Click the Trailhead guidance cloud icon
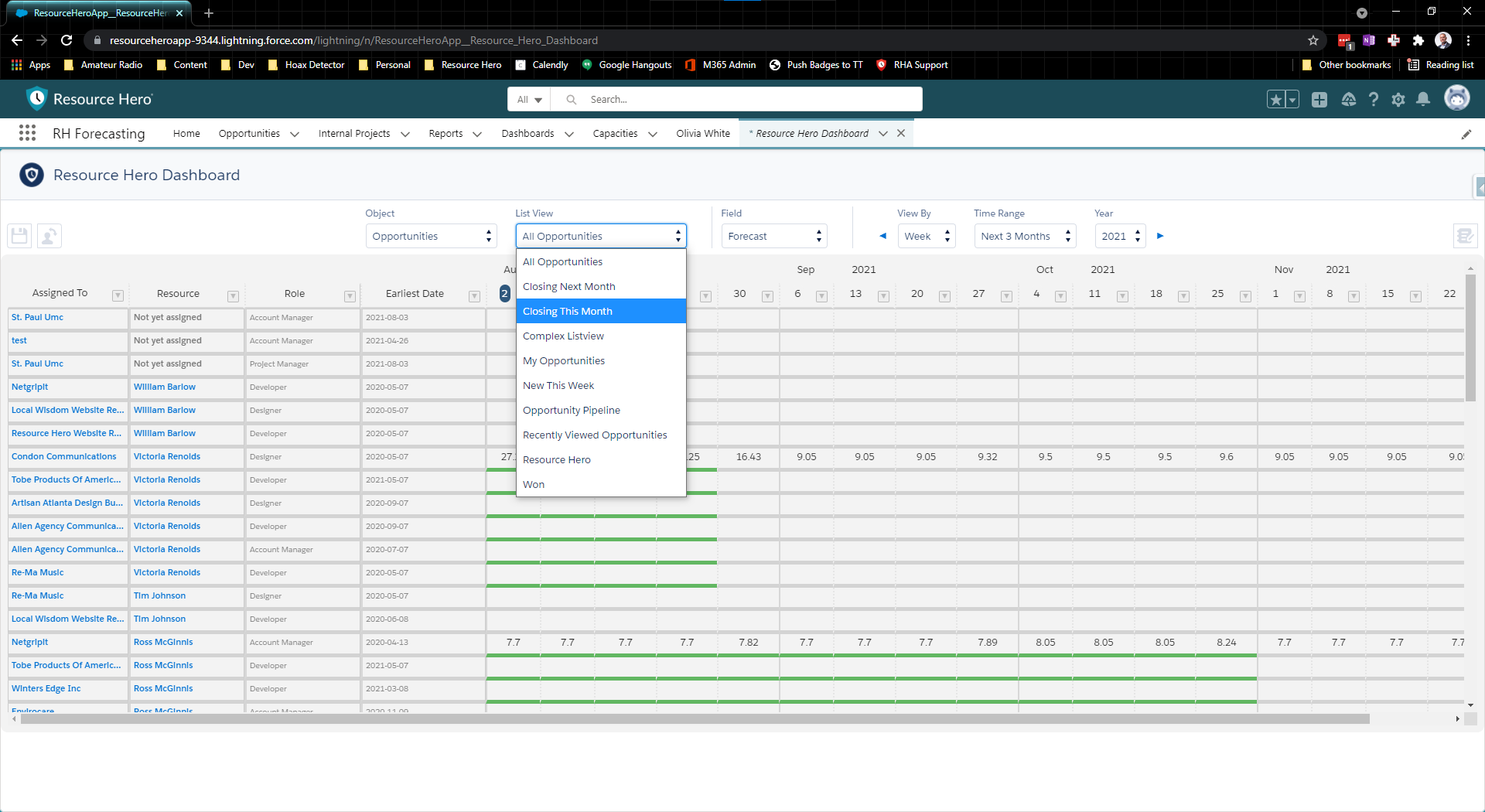Viewport: 1485px width, 812px height. pos(1348,99)
